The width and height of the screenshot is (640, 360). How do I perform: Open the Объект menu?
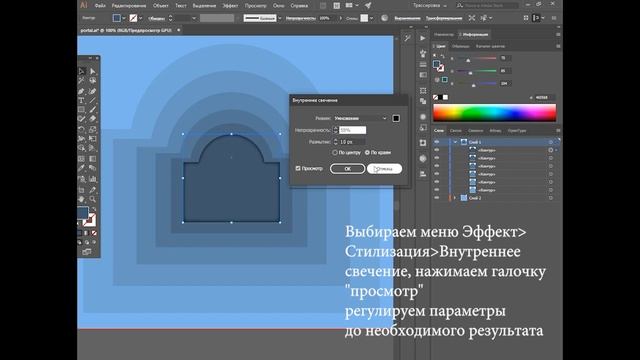pos(160,6)
